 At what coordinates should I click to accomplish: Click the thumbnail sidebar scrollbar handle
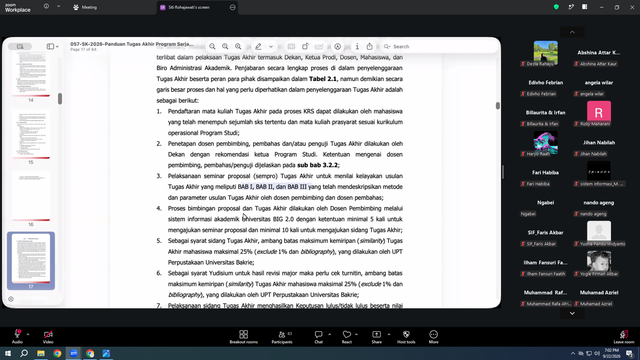coord(60,98)
